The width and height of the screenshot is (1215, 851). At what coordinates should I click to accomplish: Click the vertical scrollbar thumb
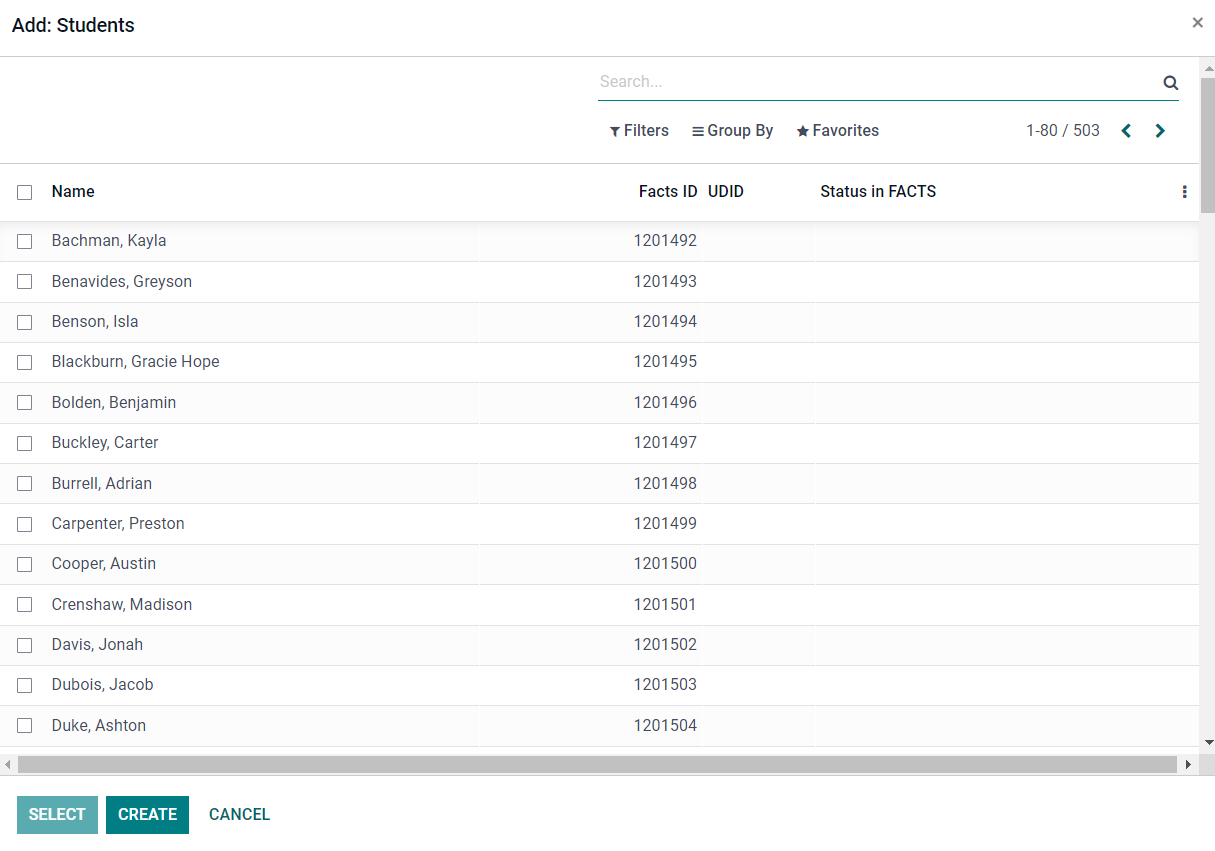click(1207, 145)
